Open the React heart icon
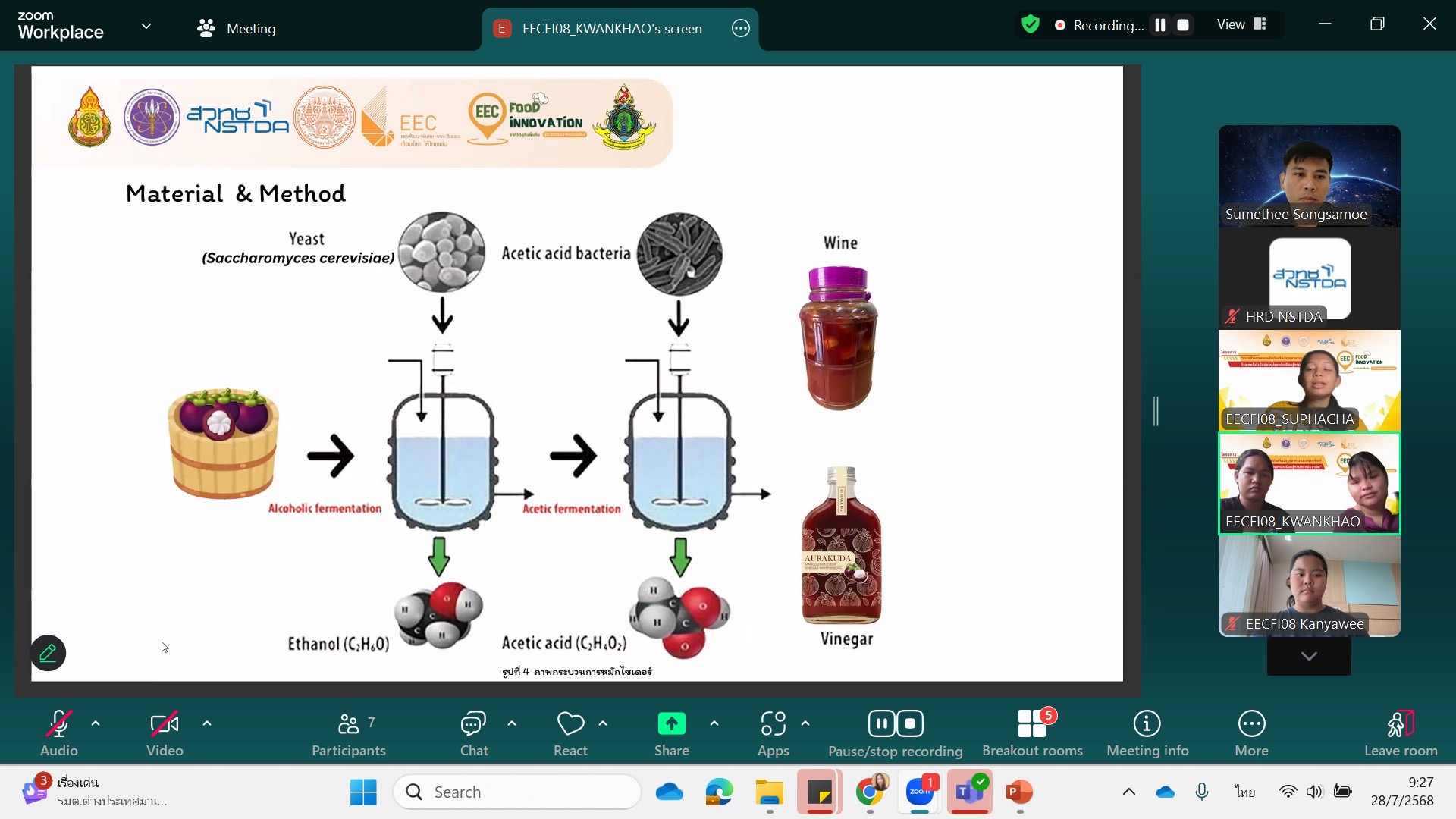Image resolution: width=1456 pixels, height=819 pixels. 570,725
